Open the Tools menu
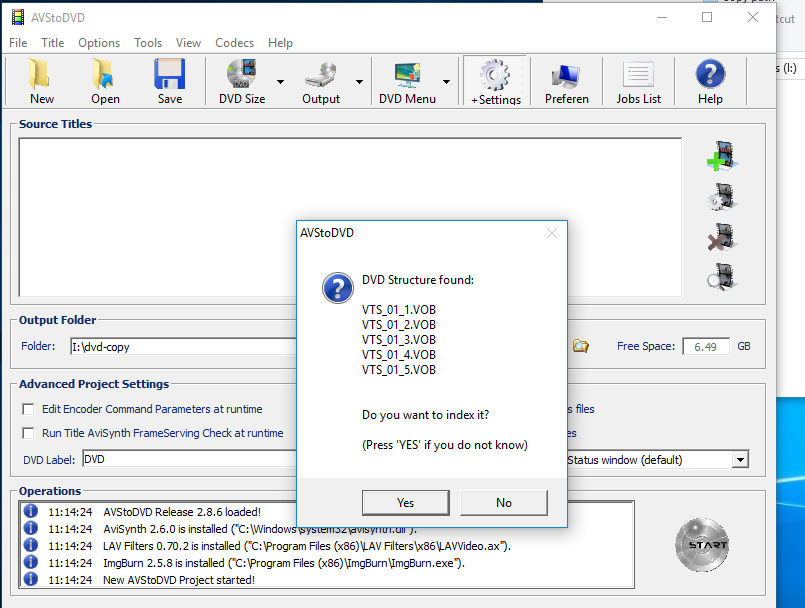 (x=148, y=43)
